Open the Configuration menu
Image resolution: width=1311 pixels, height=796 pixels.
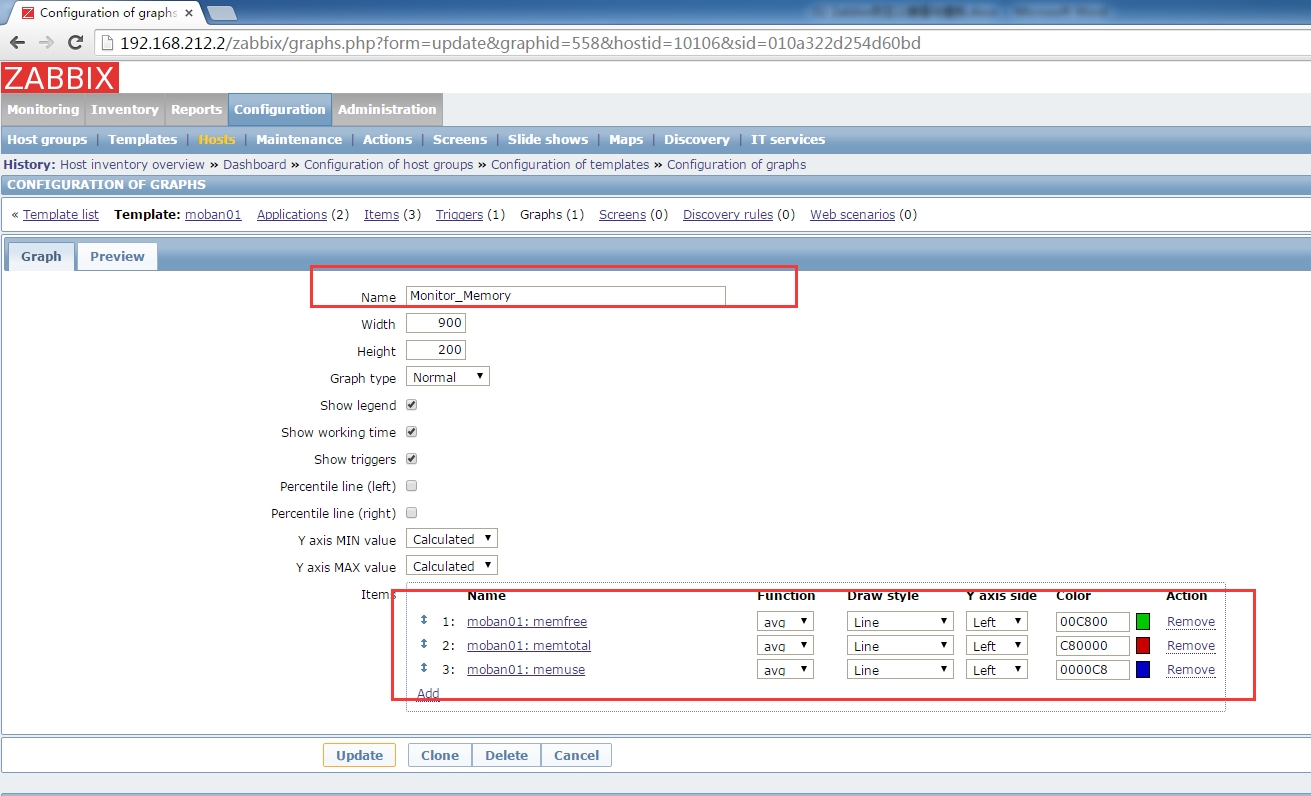(x=280, y=110)
